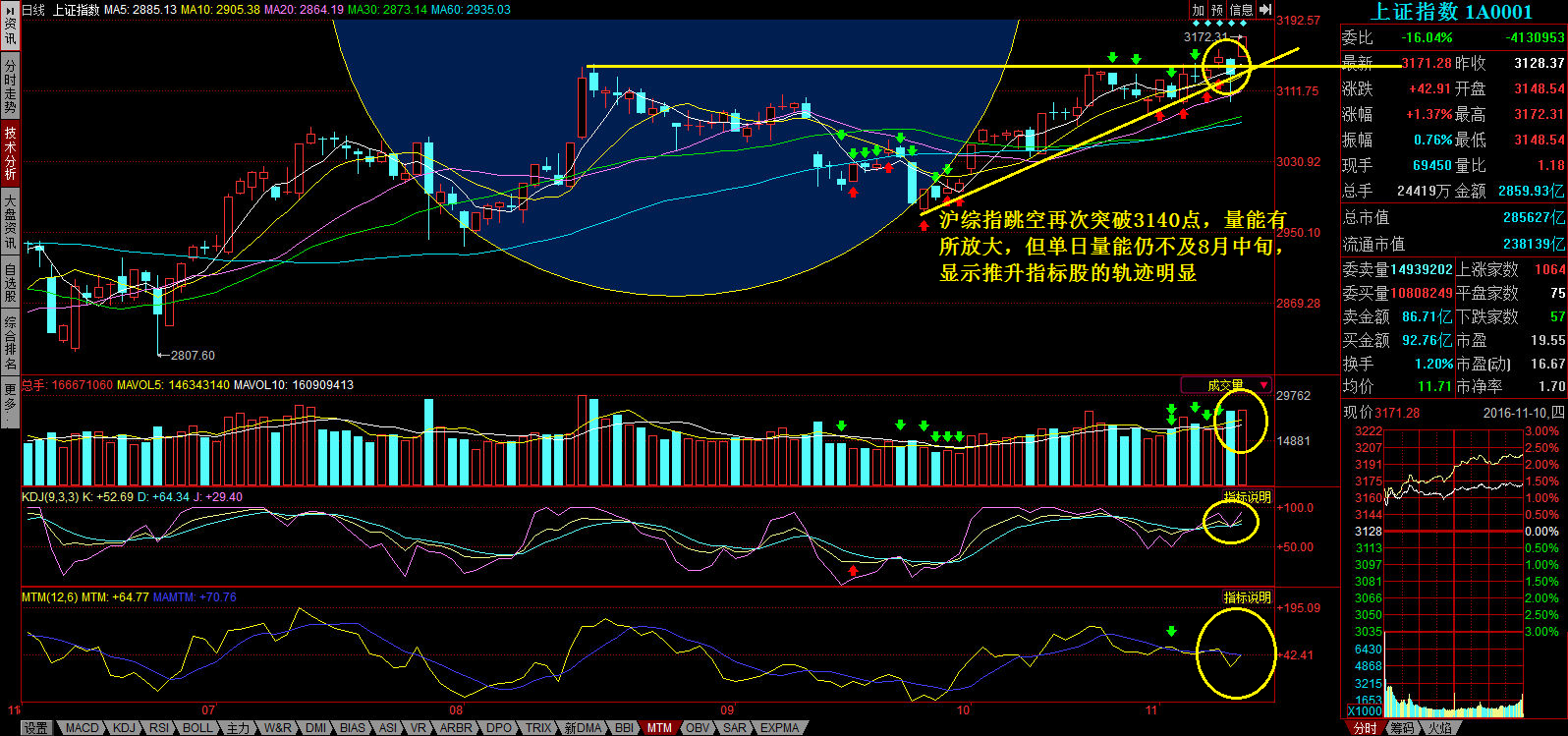Switch the indicator to KDJ
Screen dimensions: 1568x736
pos(124,728)
